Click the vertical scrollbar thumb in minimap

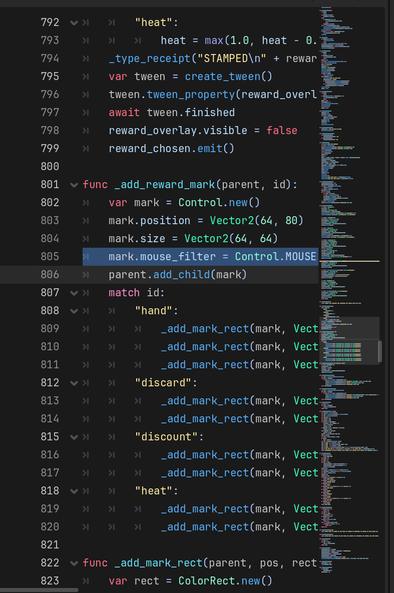(x=379, y=352)
